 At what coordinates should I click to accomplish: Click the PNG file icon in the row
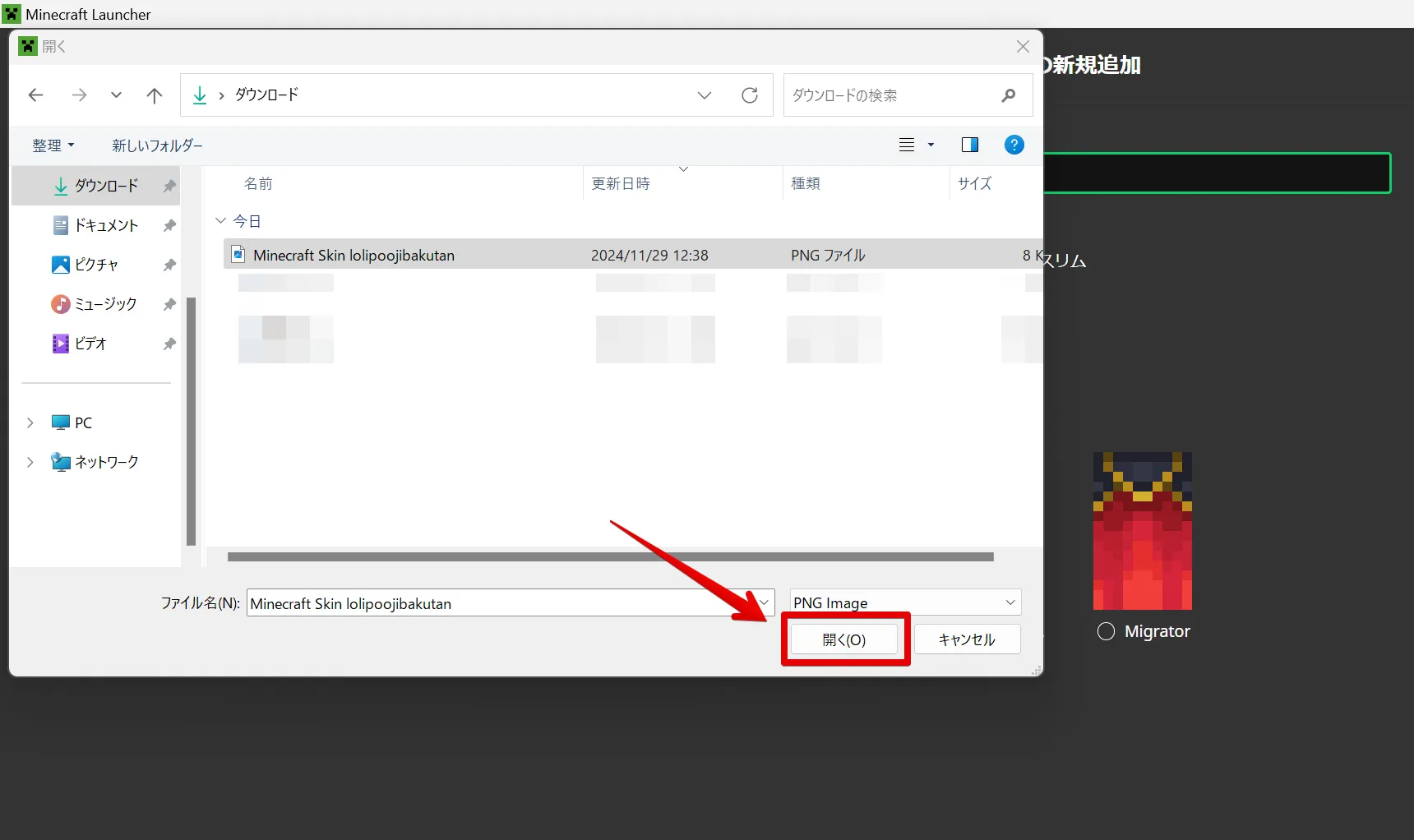[x=238, y=254]
